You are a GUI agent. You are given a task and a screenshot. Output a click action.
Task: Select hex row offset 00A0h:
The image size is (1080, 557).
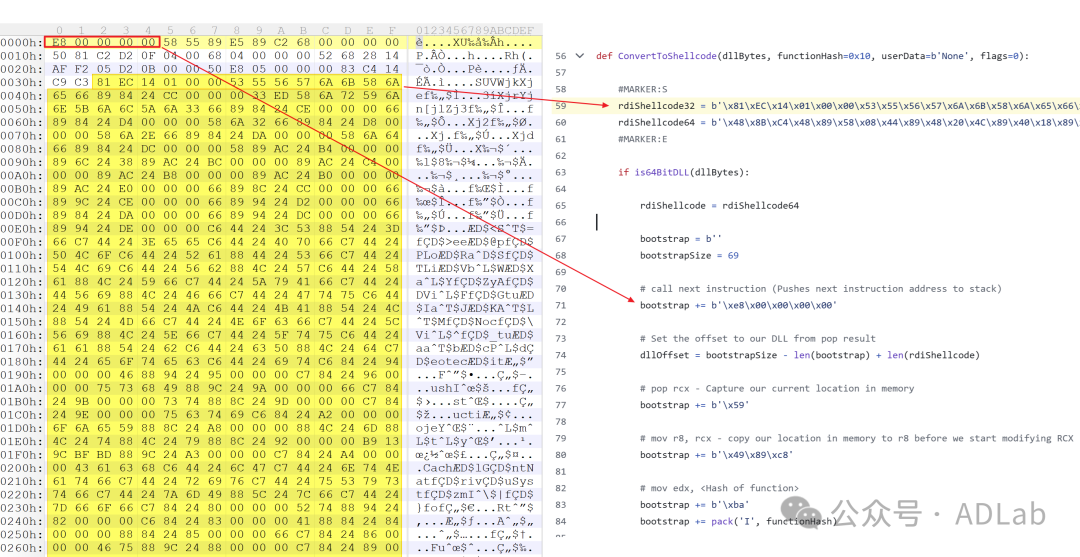point(21,174)
